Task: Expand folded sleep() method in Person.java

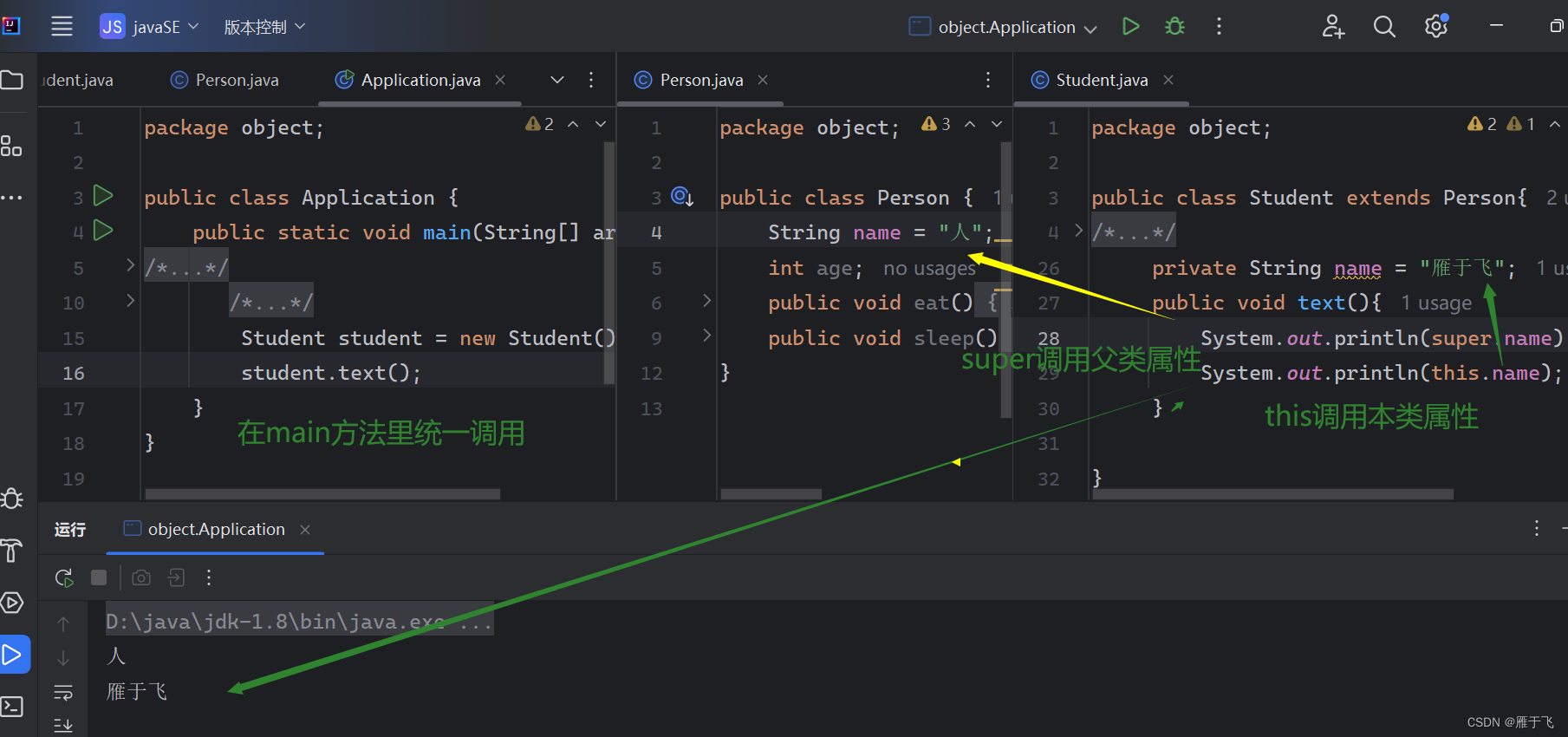Action: (706, 335)
